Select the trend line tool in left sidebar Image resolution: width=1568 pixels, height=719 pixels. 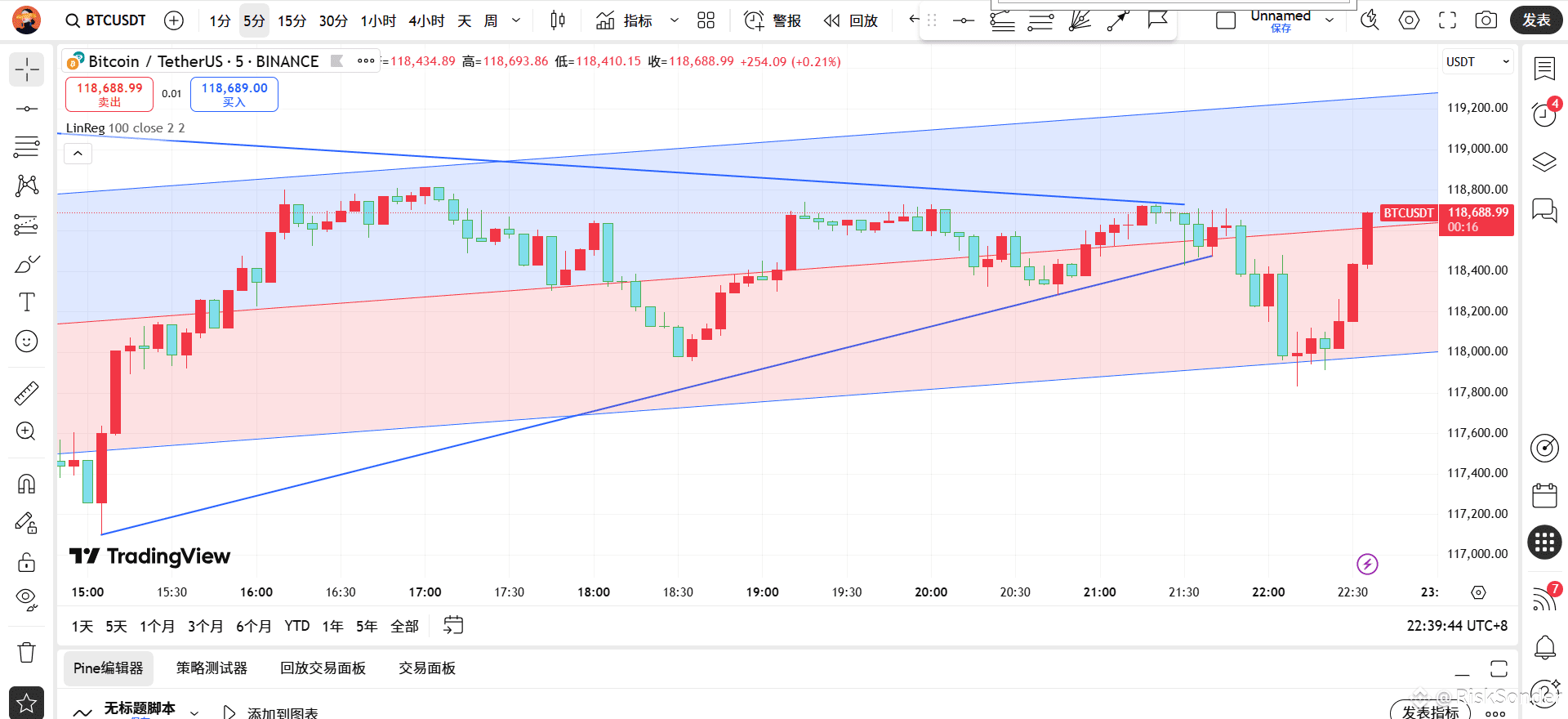pos(26,109)
